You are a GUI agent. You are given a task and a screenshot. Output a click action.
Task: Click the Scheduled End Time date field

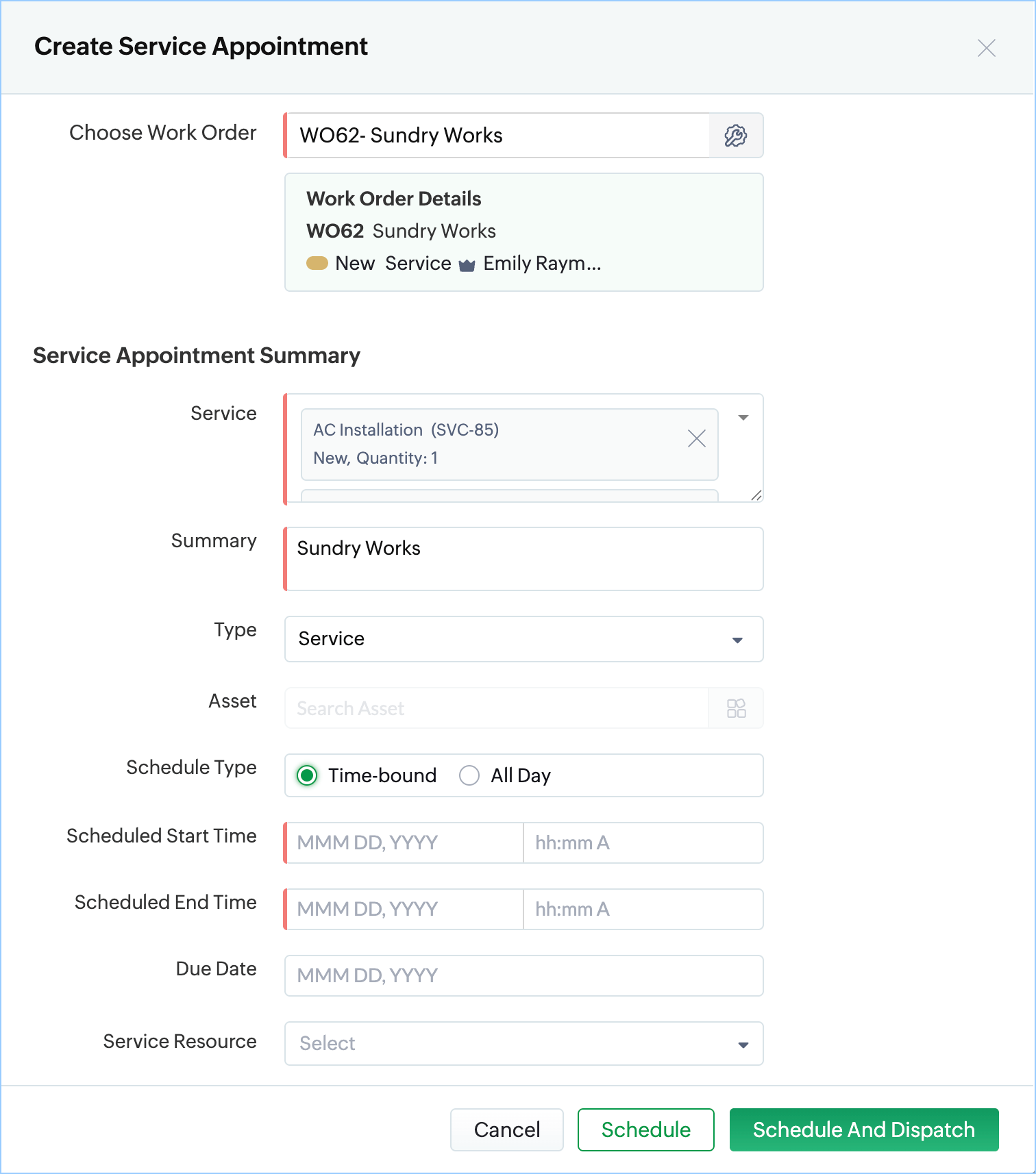[x=404, y=909]
